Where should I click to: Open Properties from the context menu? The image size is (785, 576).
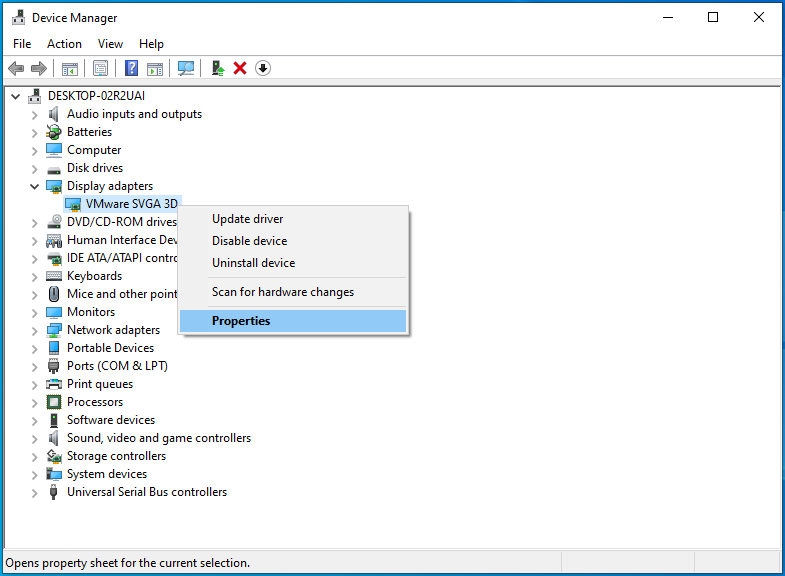click(293, 321)
